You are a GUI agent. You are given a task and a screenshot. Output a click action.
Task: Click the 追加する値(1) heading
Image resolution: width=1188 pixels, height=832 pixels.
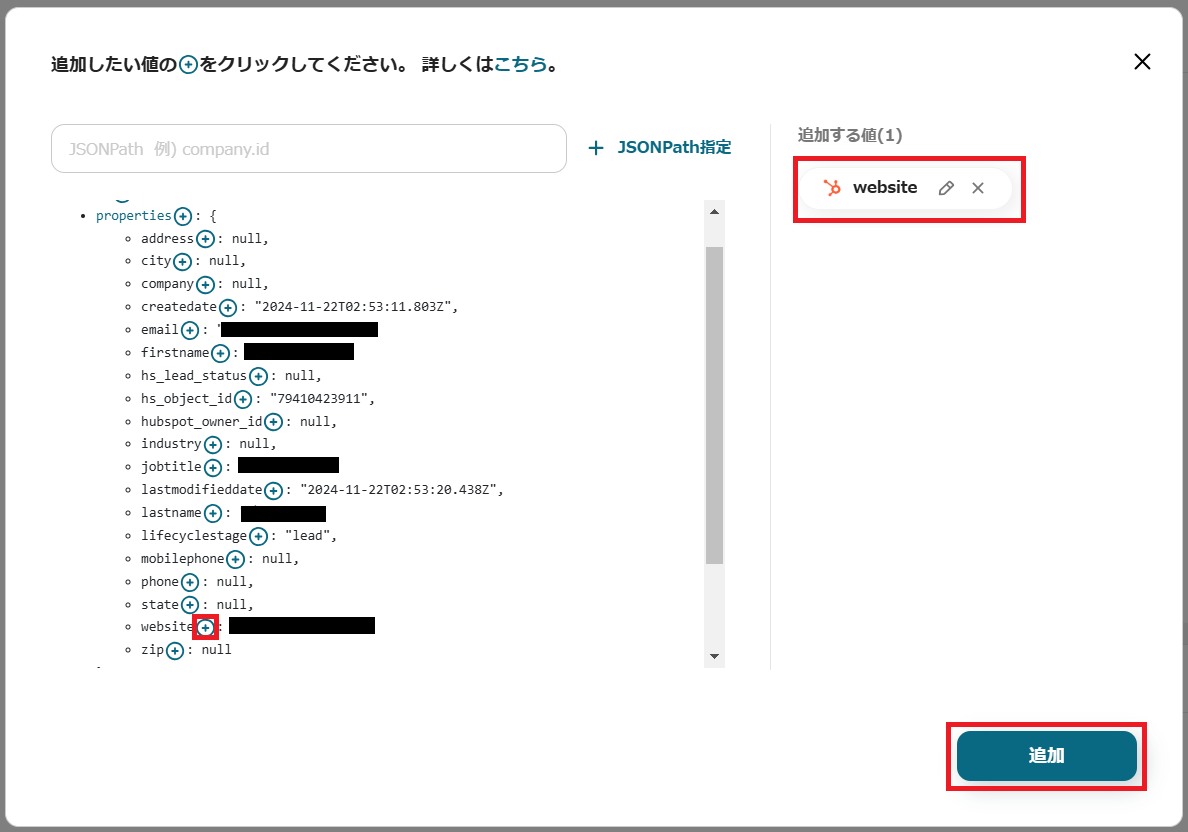(x=850, y=136)
